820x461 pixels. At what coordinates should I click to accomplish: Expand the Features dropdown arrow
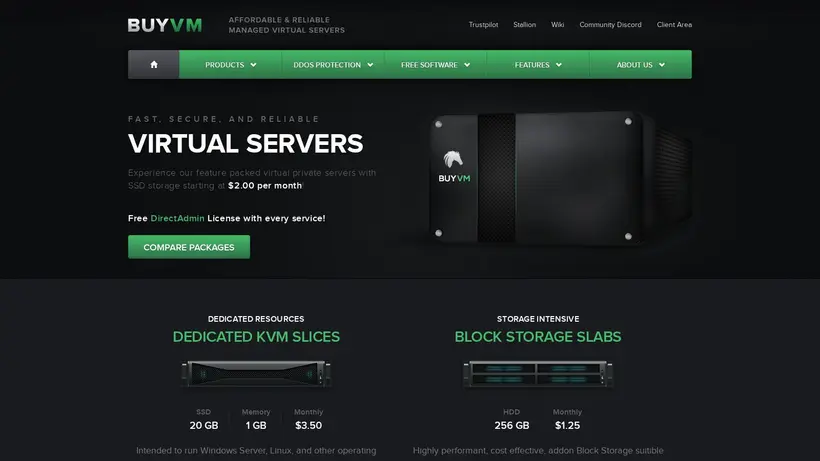pyautogui.click(x=559, y=65)
